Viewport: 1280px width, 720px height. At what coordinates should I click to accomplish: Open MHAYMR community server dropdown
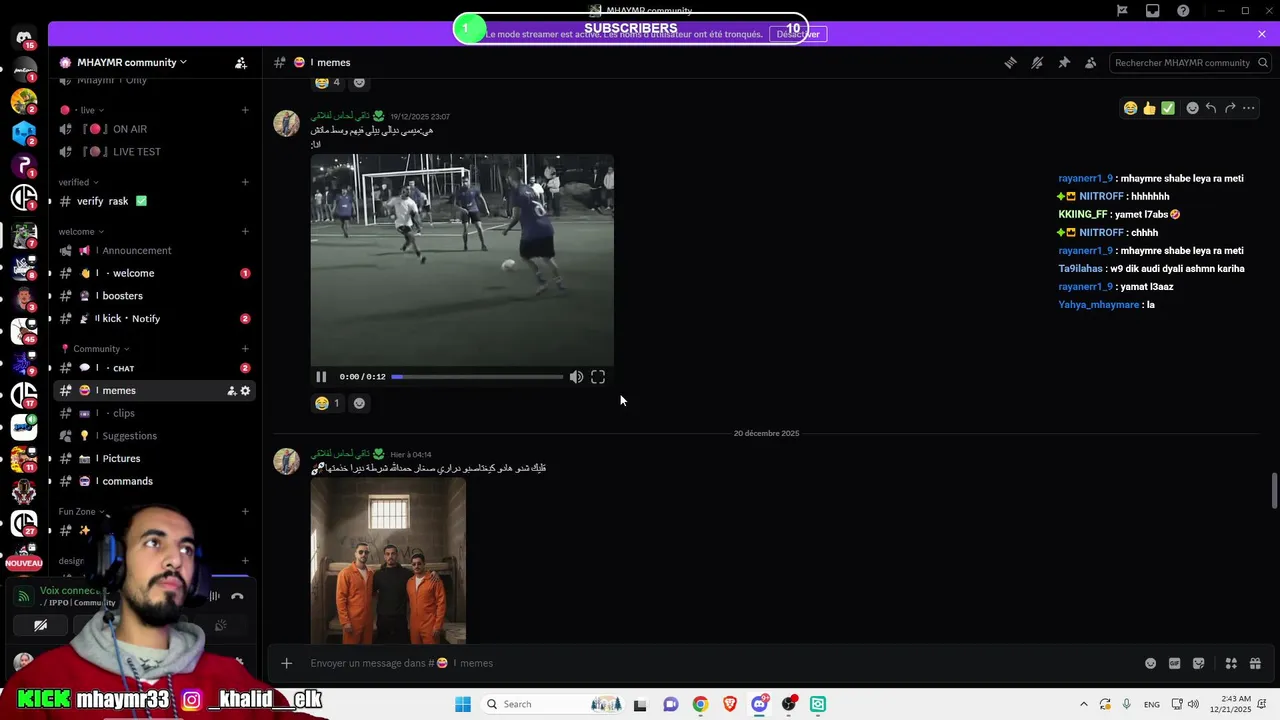pos(132,62)
